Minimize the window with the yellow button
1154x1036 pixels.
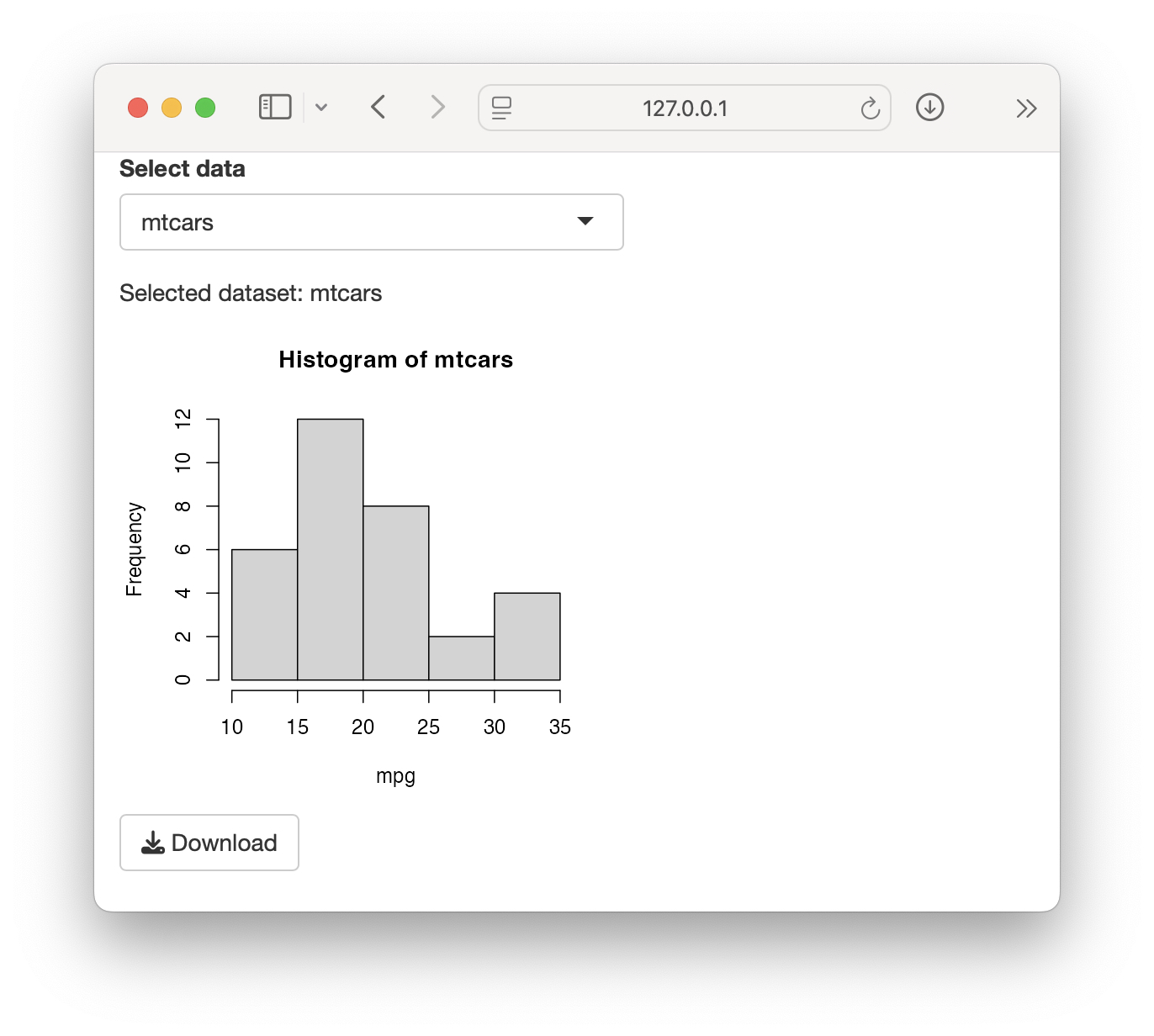click(x=172, y=108)
